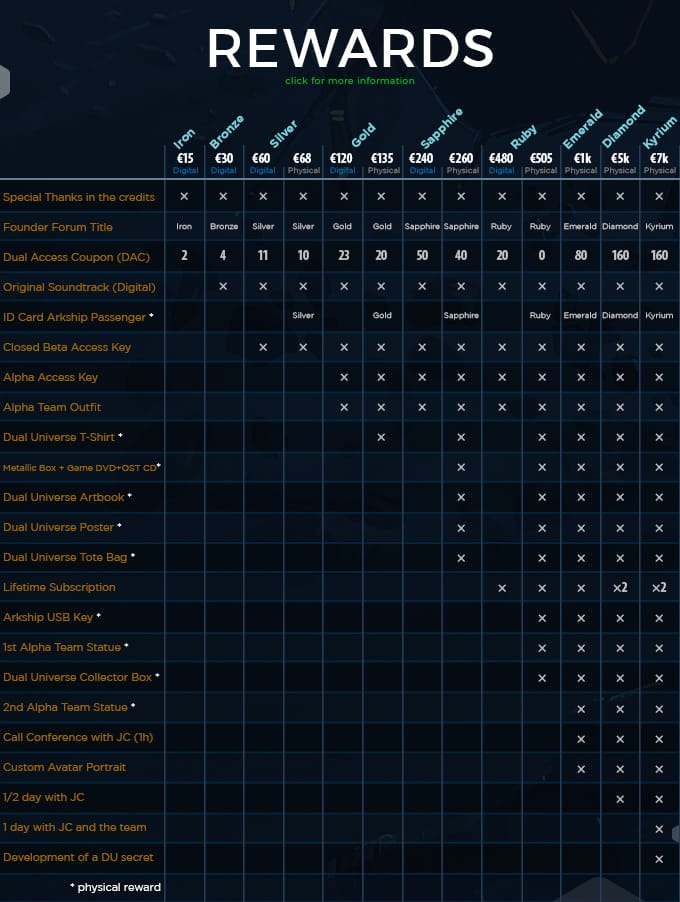Open the 'click for more information' link
The image size is (680, 902).
pyautogui.click(x=349, y=81)
